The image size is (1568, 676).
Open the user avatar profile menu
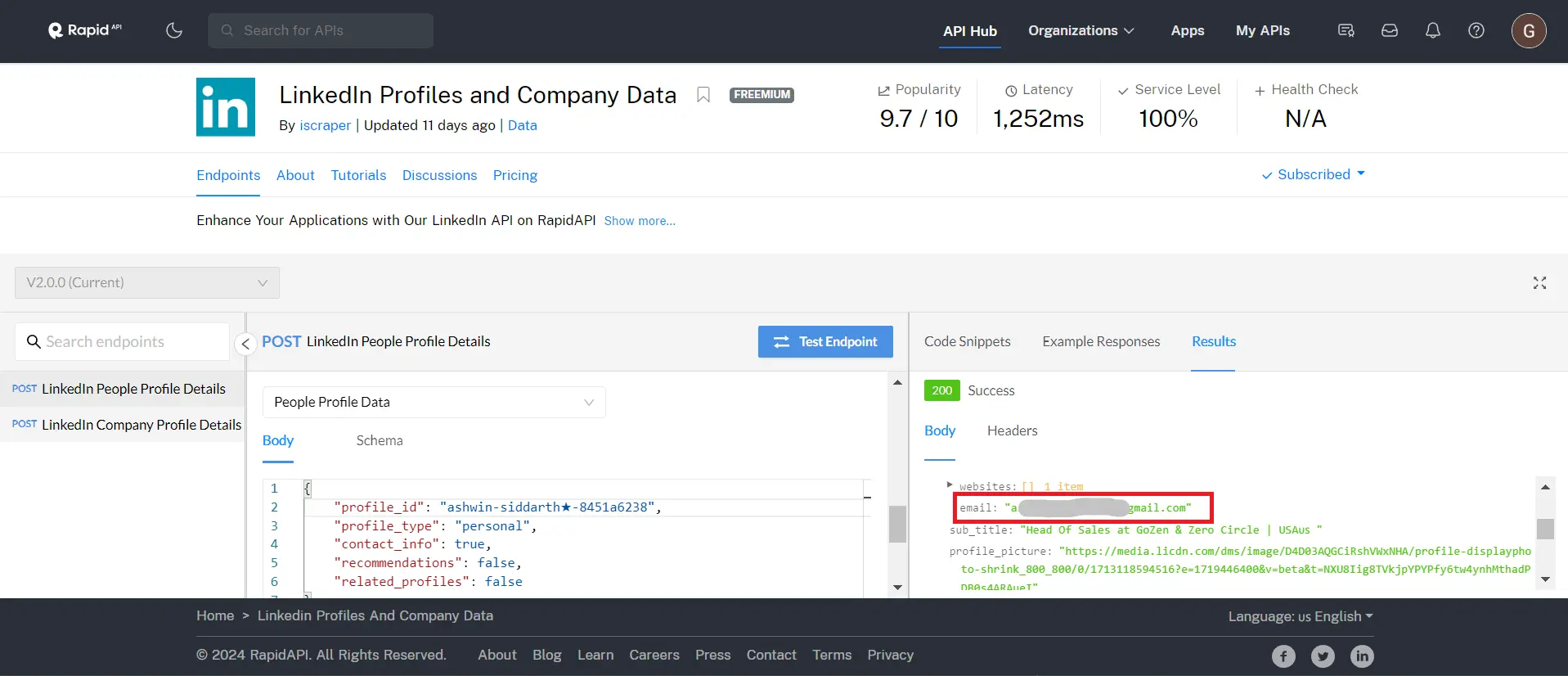[x=1528, y=31]
